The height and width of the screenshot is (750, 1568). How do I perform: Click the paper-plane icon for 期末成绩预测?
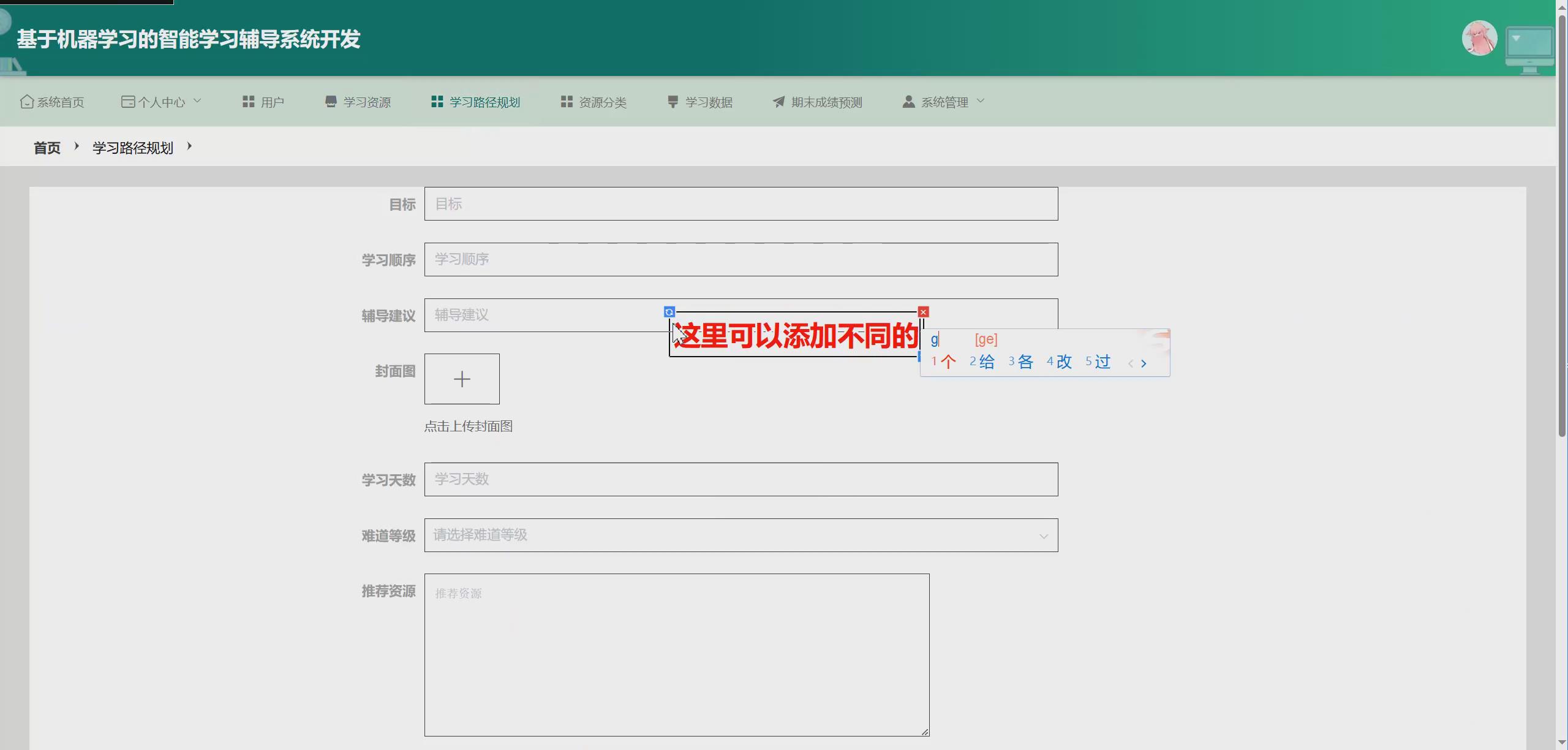[x=777, y=101]
